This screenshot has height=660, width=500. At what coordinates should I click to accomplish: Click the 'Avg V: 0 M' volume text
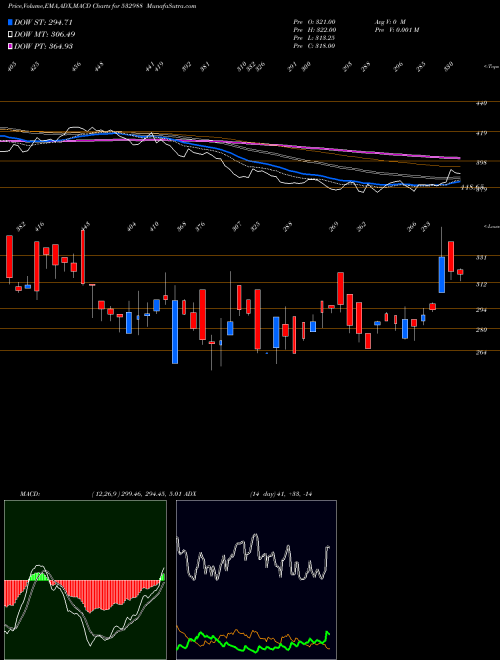[x=390, y=21]
